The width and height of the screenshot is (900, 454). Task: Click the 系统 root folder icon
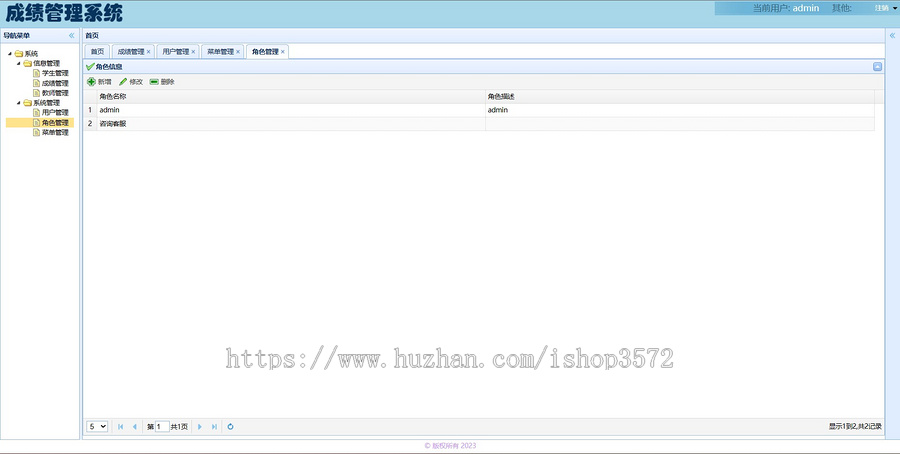(x=19, y=53)
